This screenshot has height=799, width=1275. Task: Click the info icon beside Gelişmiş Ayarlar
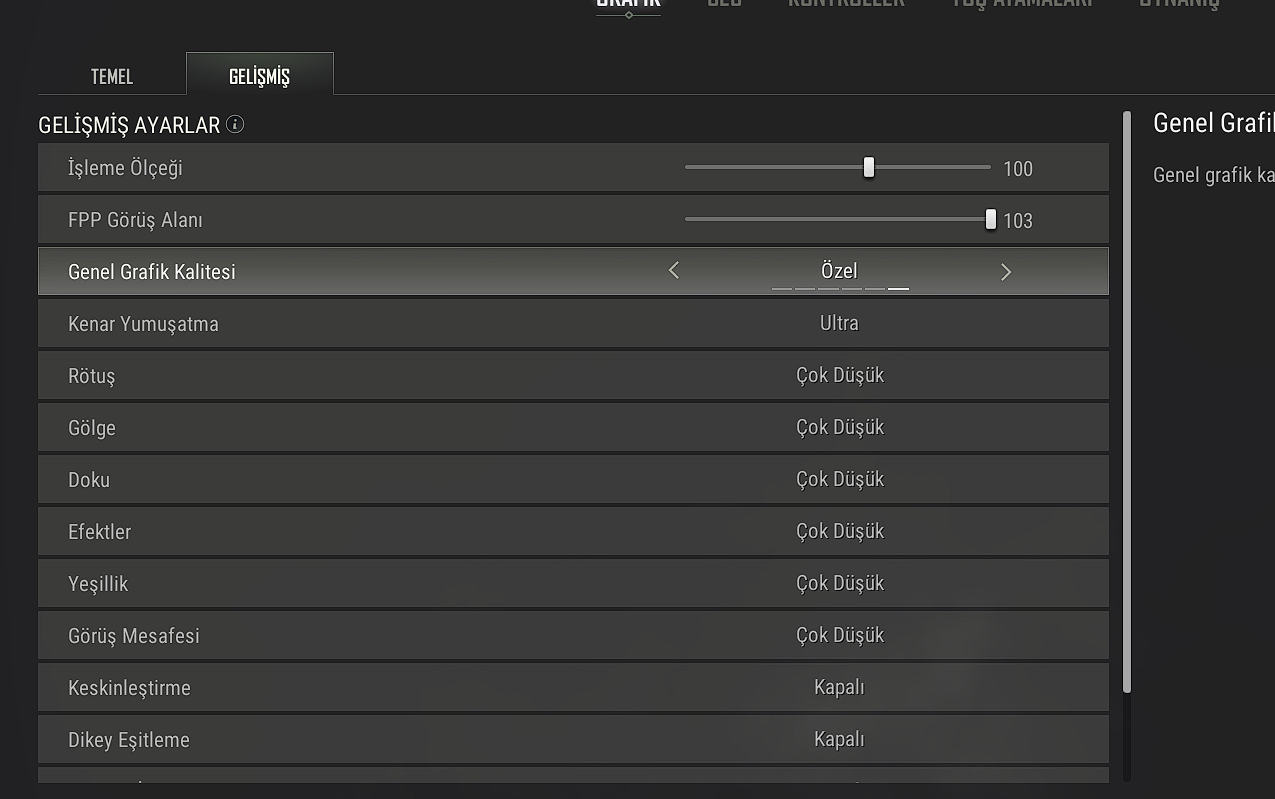click(x=235, y=124)
